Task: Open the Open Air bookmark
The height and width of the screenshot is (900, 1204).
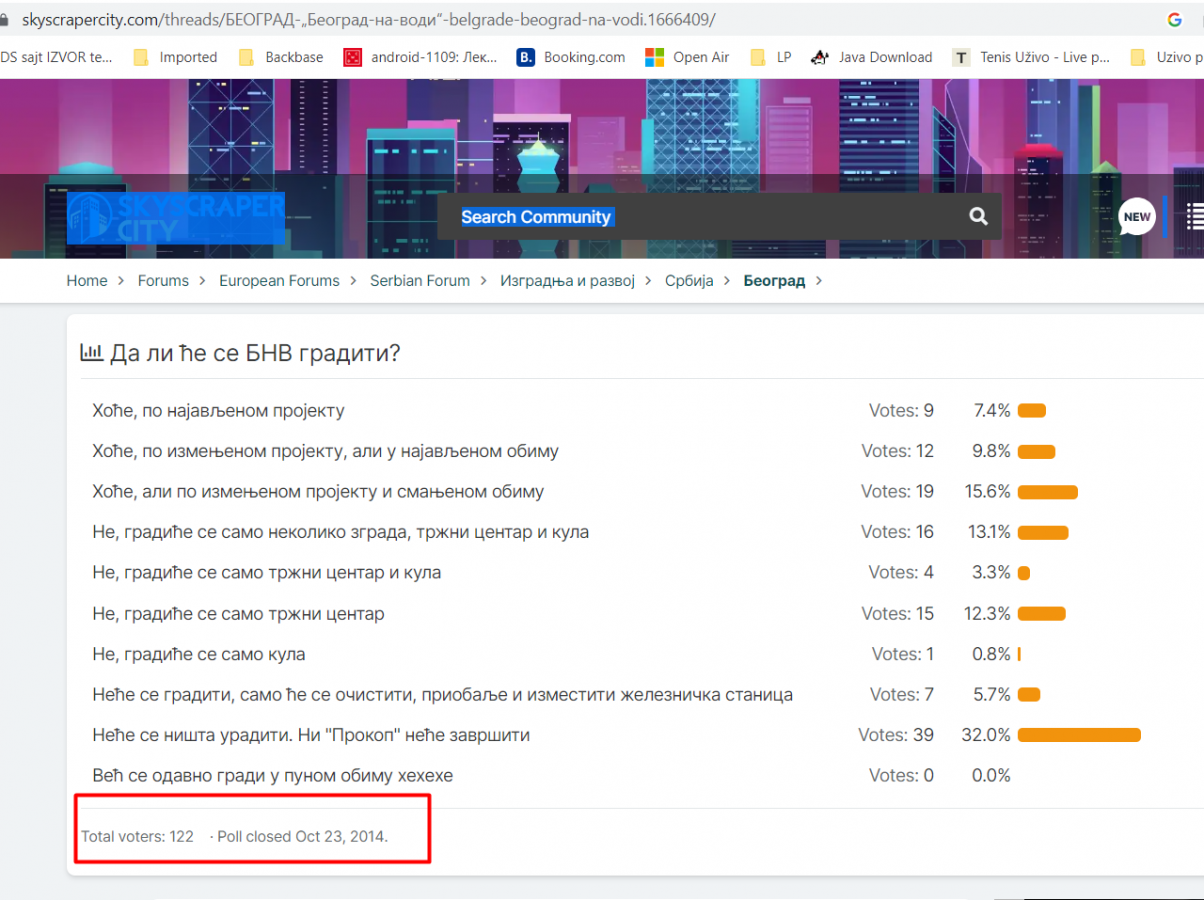Action: 688,57
